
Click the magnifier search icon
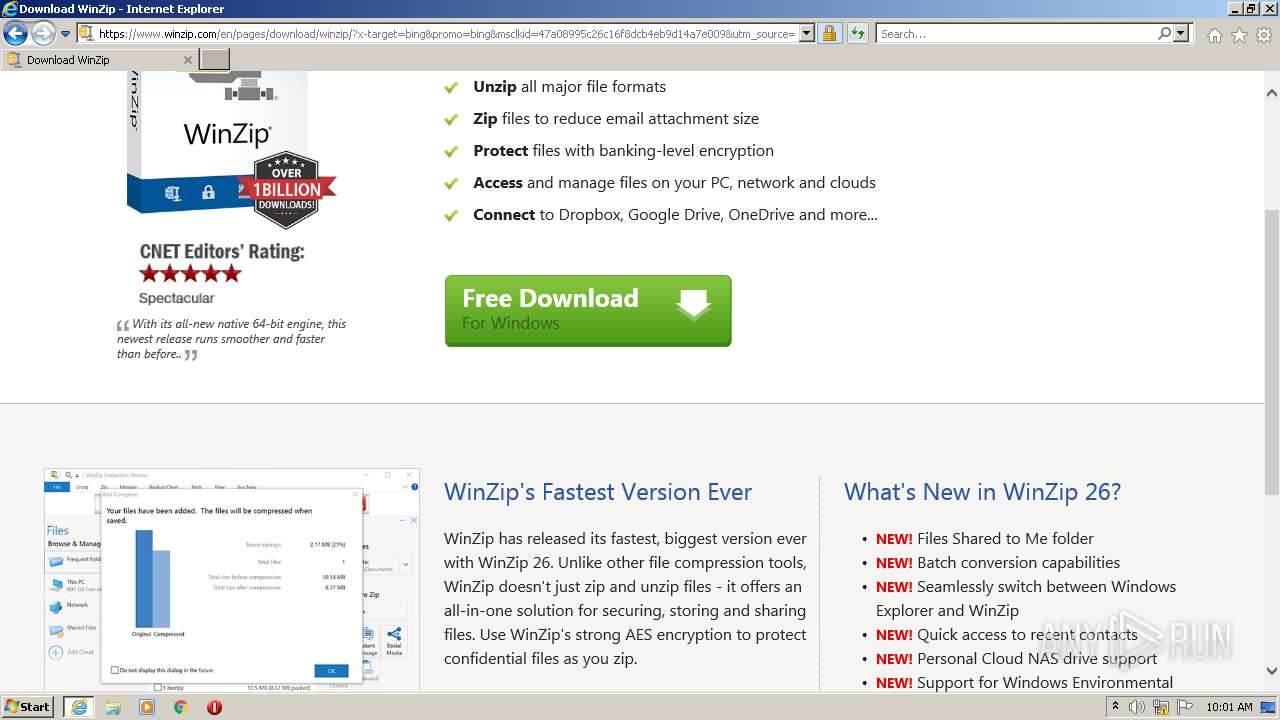coord(1164,34)
